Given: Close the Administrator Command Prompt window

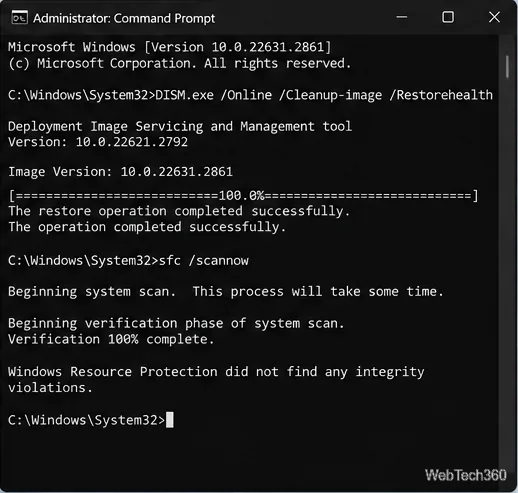Looking at the screenshot, I should [494, 17].
